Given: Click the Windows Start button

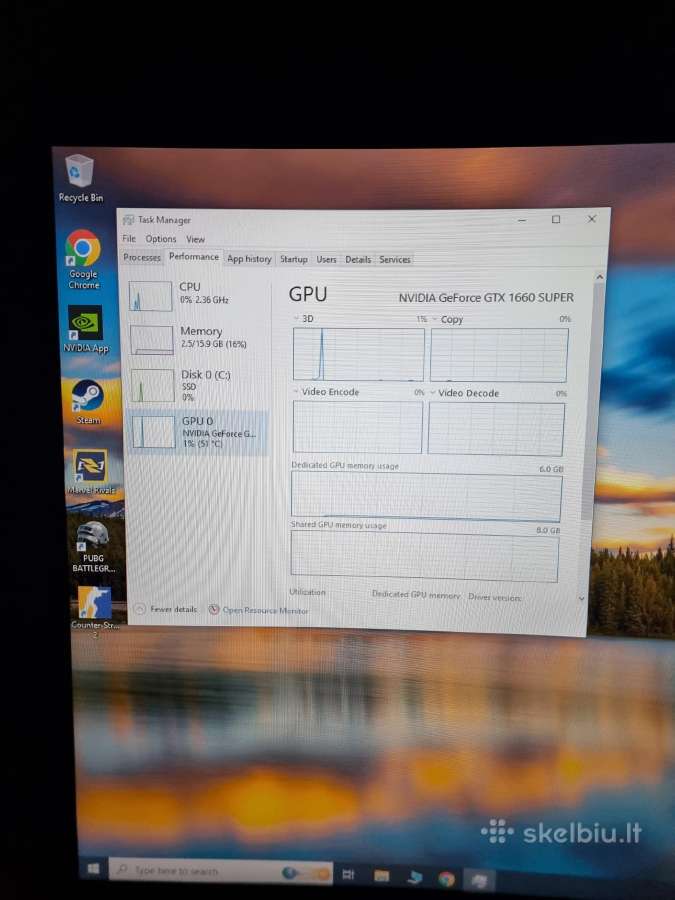Looking at the screenshot, I should click(94, 869).
